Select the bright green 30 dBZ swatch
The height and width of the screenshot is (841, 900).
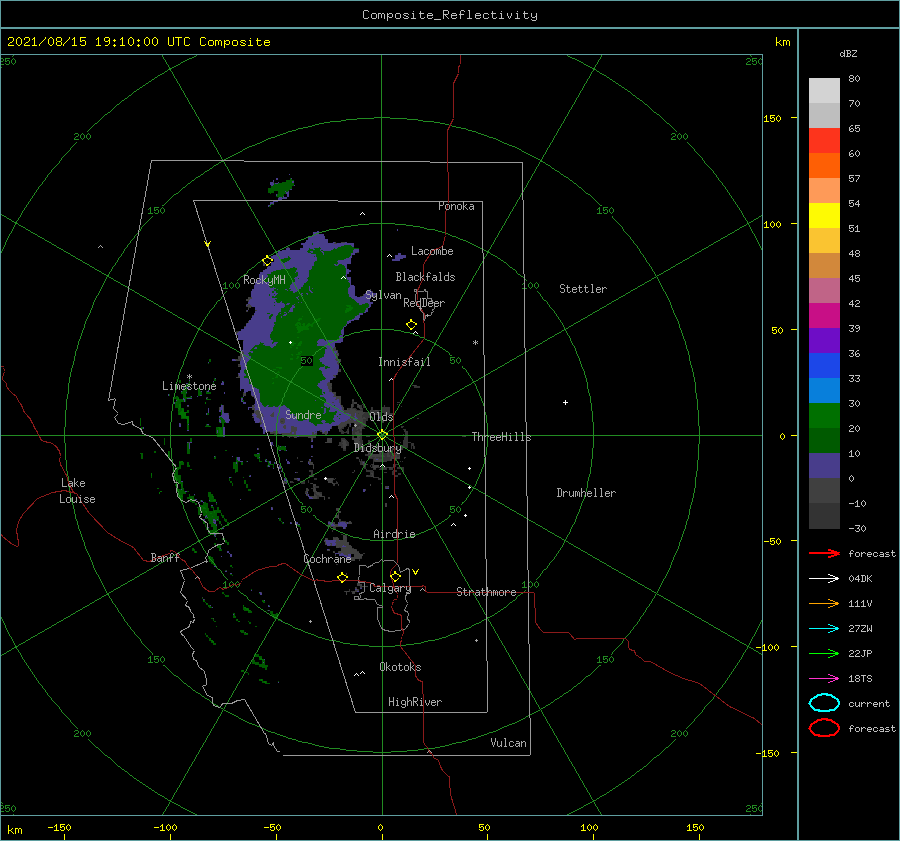[824, 415]
